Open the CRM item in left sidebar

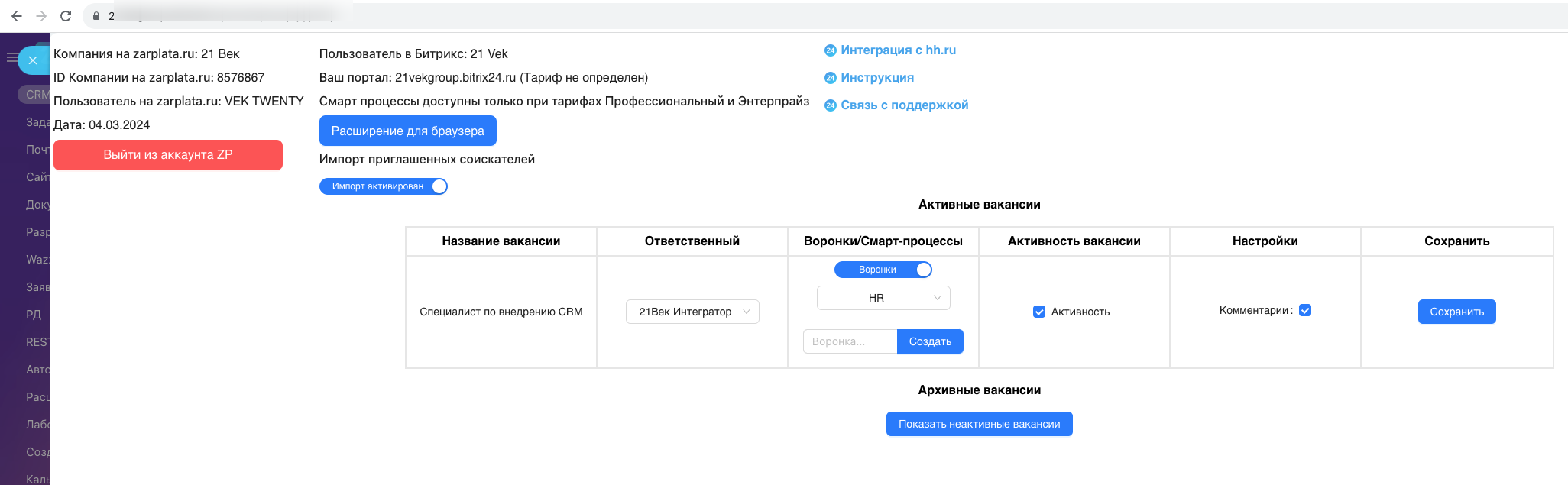point(35,95)
